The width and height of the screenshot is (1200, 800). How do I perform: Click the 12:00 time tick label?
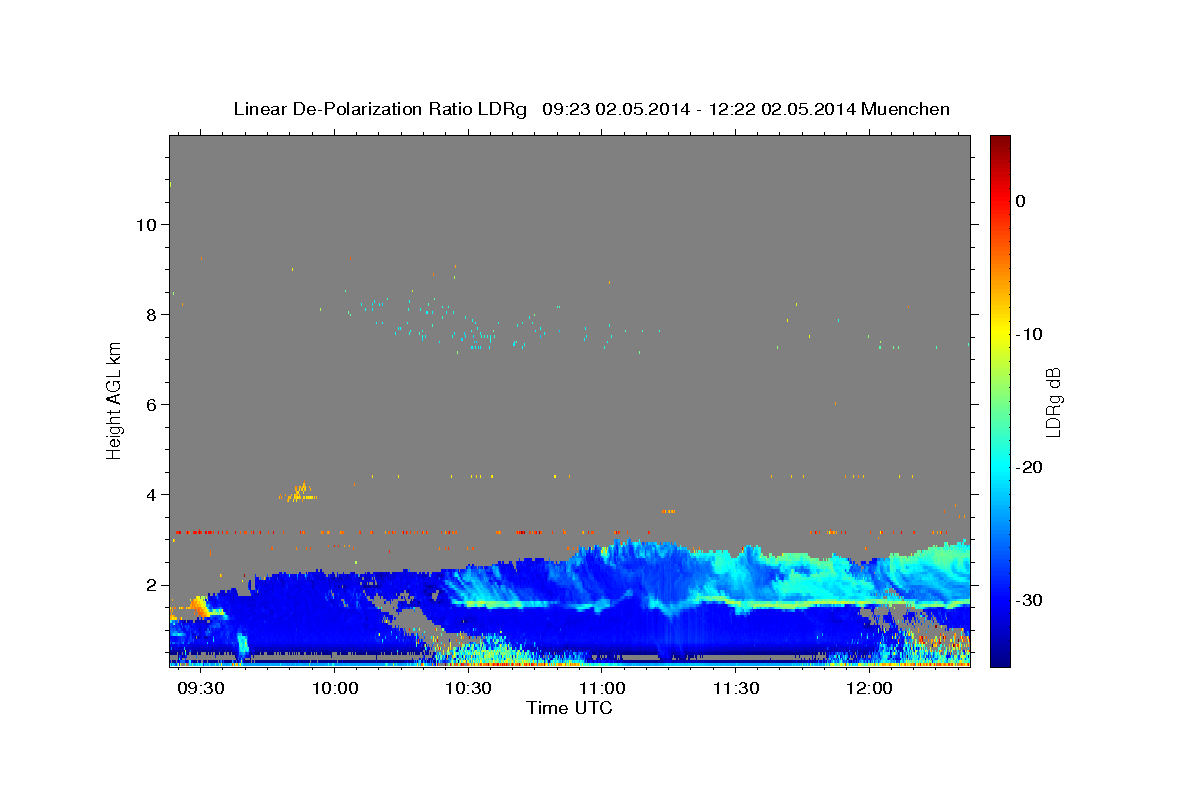(869, 689)
